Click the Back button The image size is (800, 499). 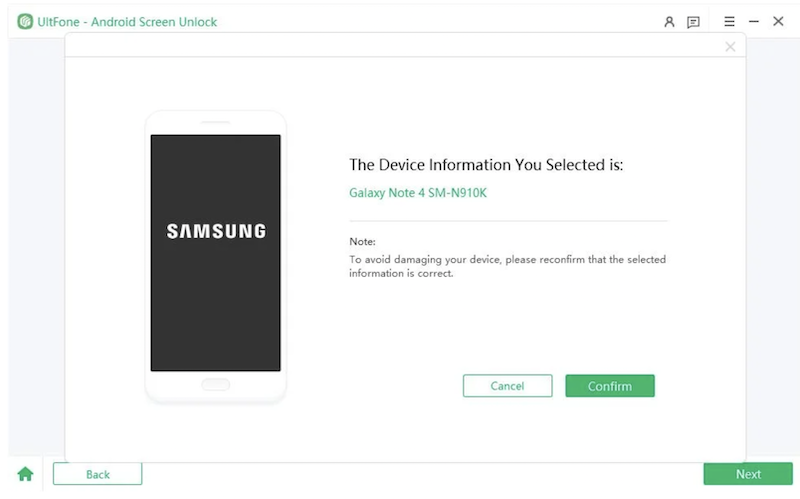coord(97,474)
